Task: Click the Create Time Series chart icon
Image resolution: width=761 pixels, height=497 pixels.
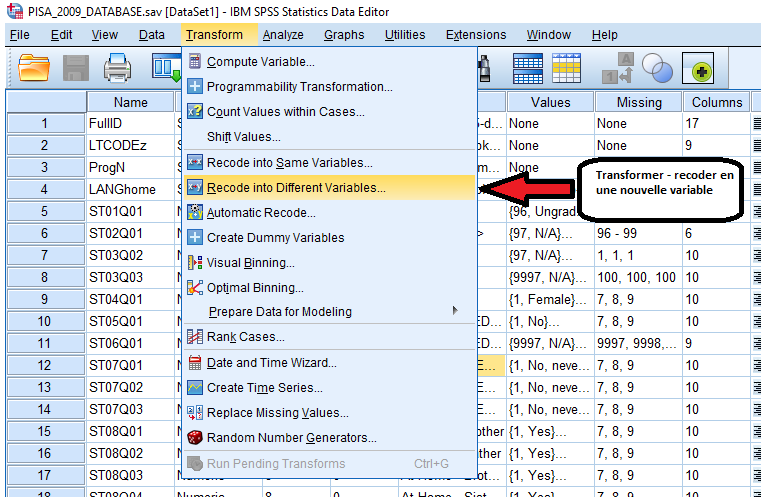Action: tap(195, 387)
